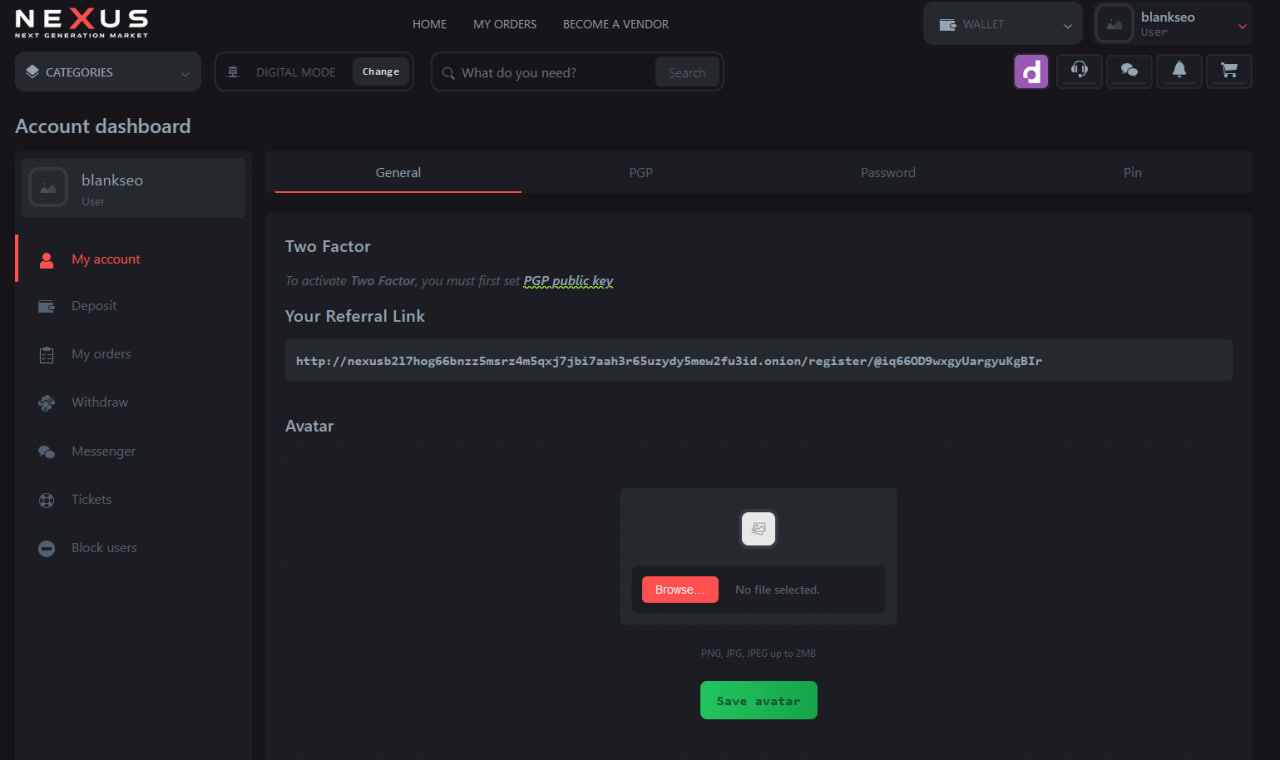This screenshot has height=760, width=1280.
Task: Open the chat bubbles icon in the header
Action: point(1129,70)
